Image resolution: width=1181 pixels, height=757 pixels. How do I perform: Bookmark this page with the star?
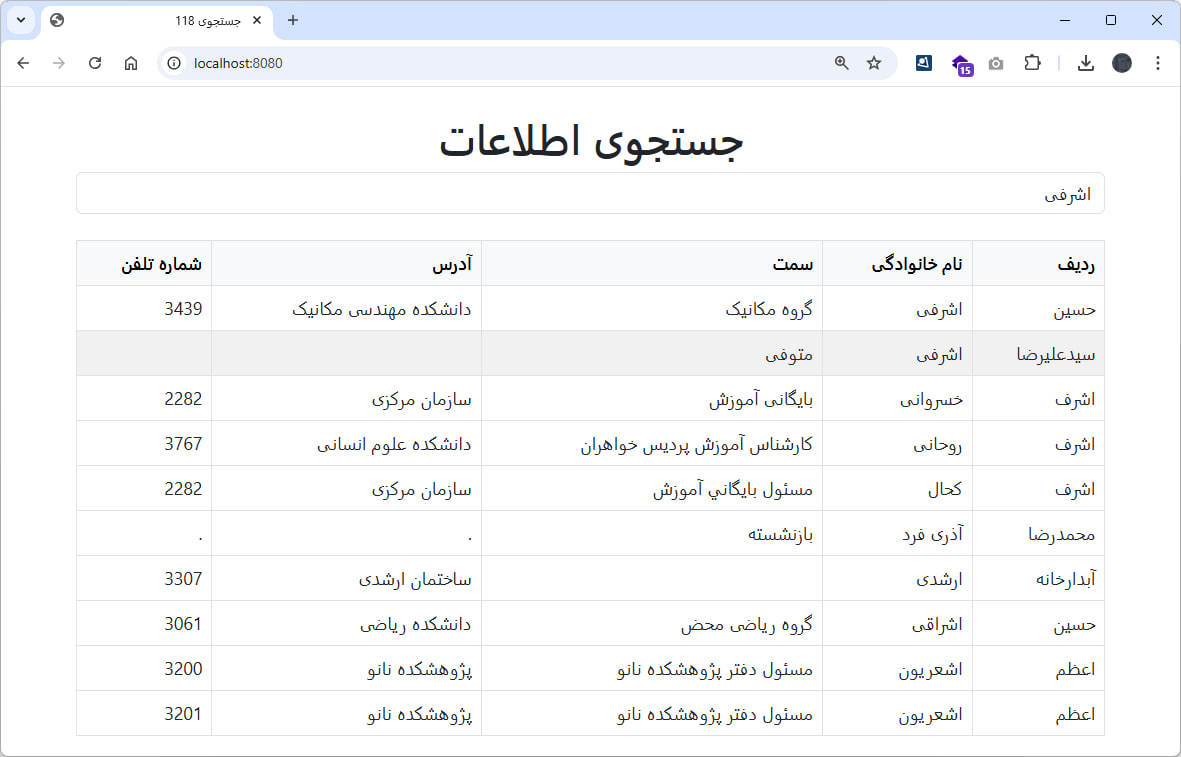tap(874, 63)
